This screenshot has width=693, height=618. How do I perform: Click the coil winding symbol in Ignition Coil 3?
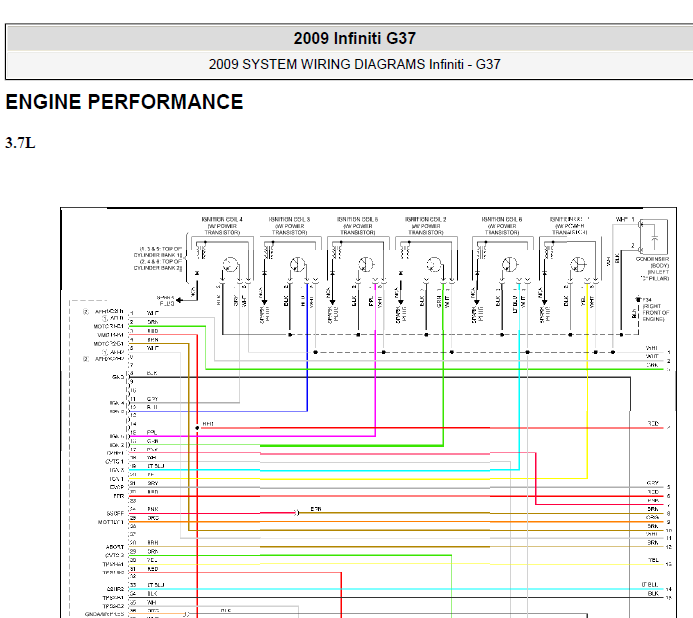269,252
